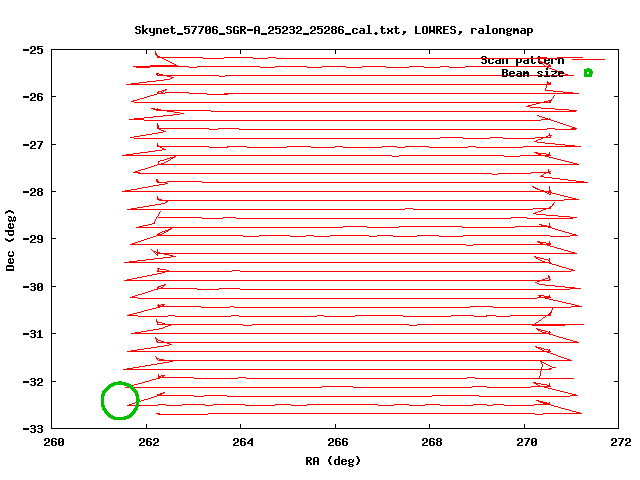Screen dimensions: 640x480
Task: Click the 260 RA axis tick label
Action: tap(53, 442)
